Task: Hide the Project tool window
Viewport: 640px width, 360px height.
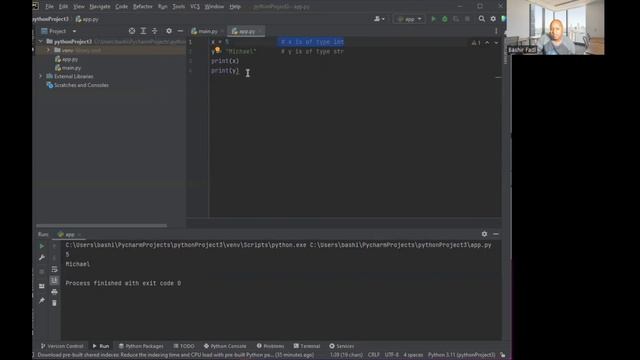Action: coord(180,31)
